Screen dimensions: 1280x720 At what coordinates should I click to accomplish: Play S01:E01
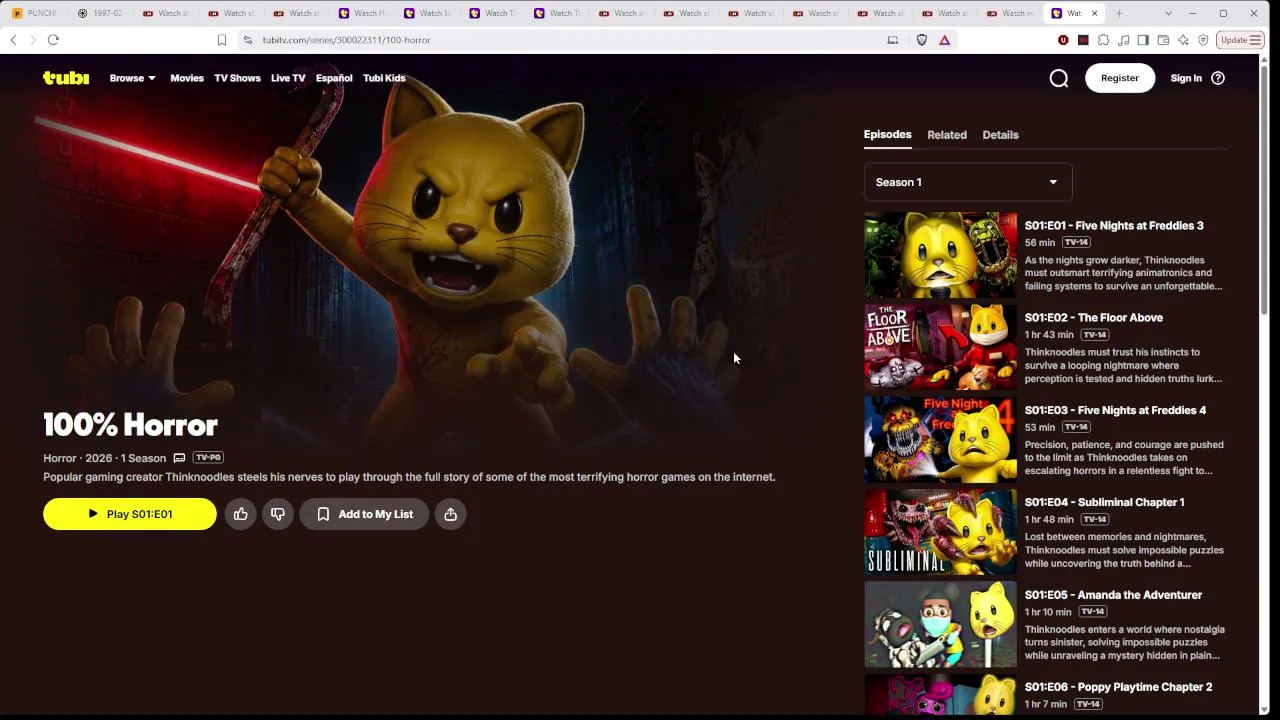point(130,514)
